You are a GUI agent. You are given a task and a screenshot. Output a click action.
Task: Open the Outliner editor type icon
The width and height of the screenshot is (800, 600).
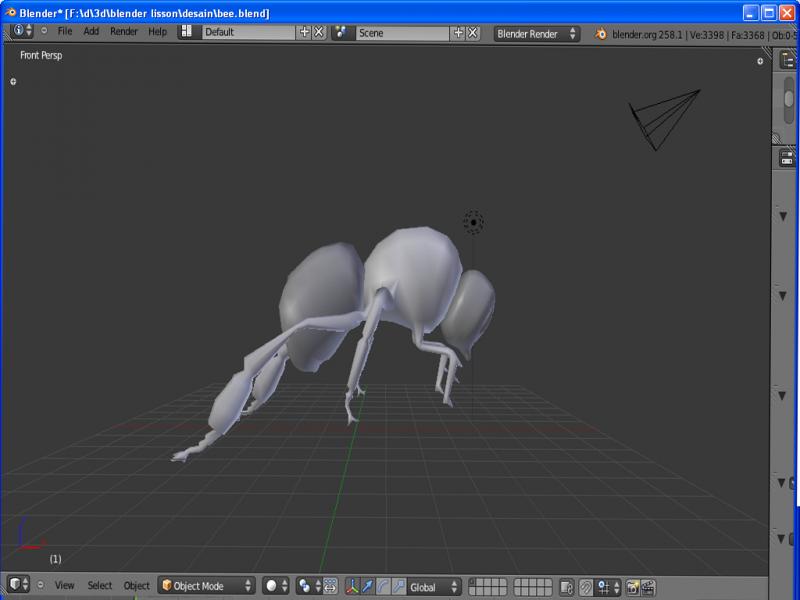[788, 60]
